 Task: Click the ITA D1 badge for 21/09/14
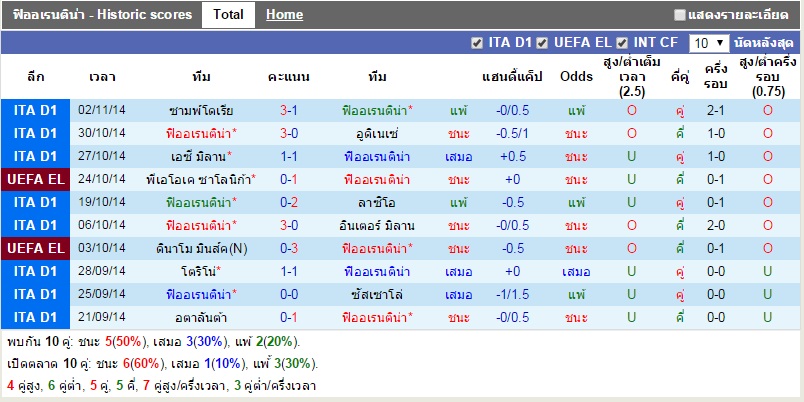36,317
